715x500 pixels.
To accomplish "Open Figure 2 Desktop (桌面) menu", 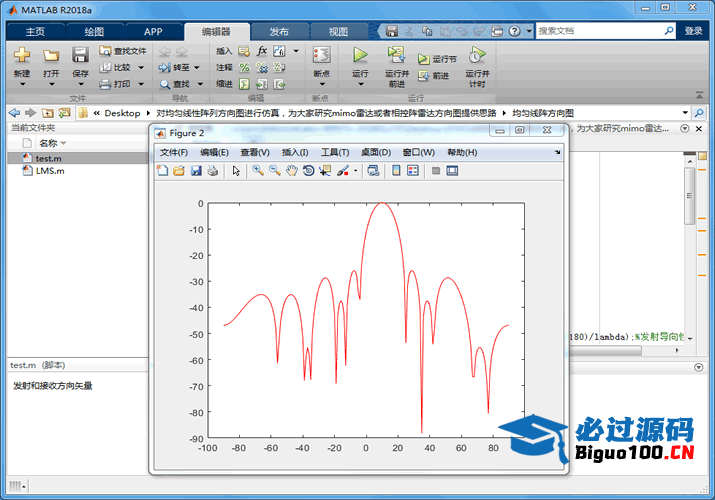I will click(376, 152).
